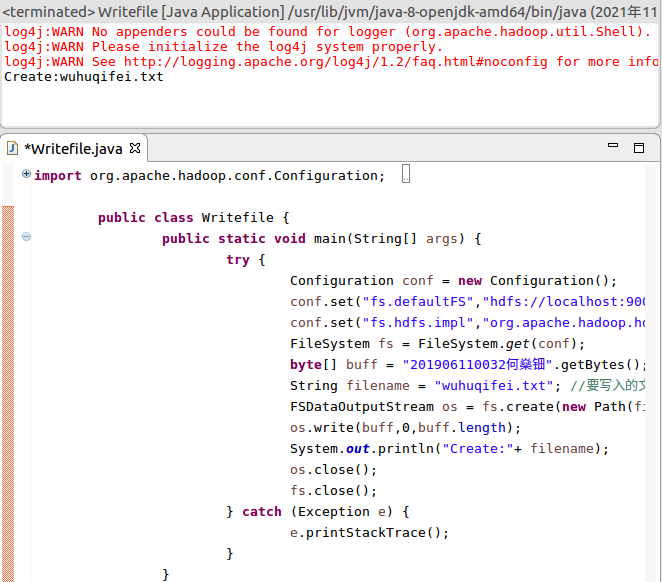The image size is (662, 582).
Task: Collapse the main method fold marker
Action: [x=26, y=236]
